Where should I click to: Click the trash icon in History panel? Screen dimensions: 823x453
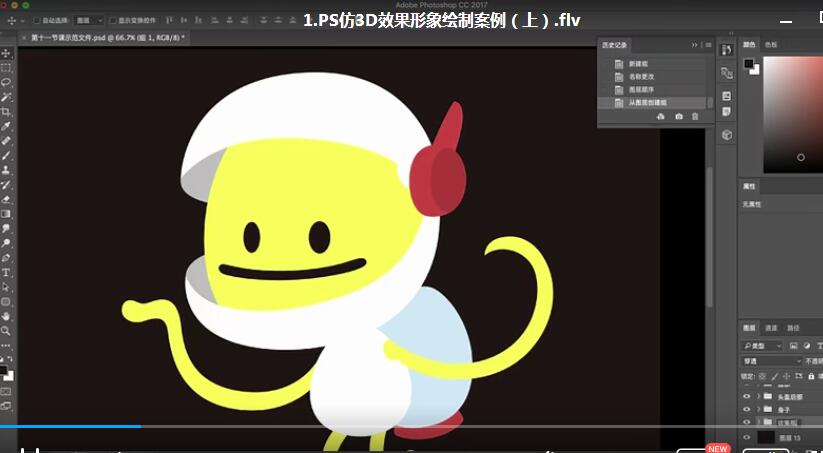(x=696, y=117)
